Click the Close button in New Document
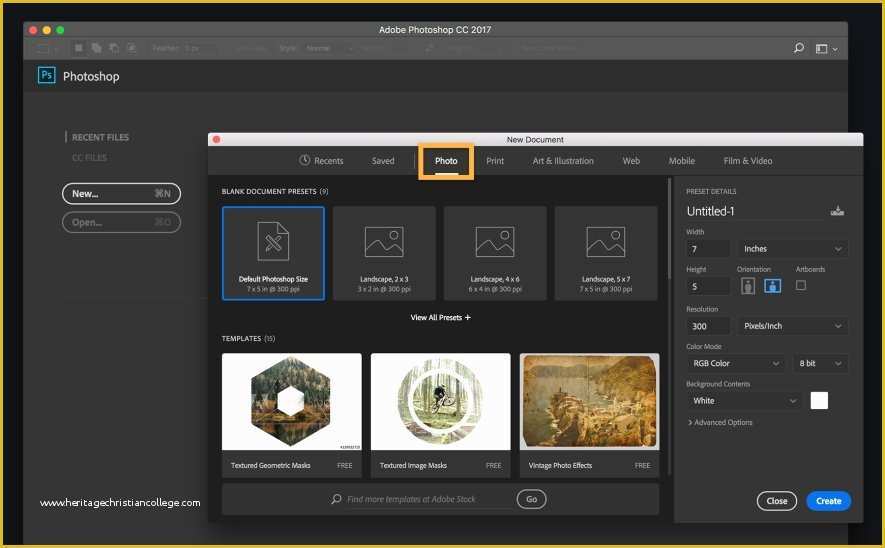The image size is (885, 548). pos(777,501)
